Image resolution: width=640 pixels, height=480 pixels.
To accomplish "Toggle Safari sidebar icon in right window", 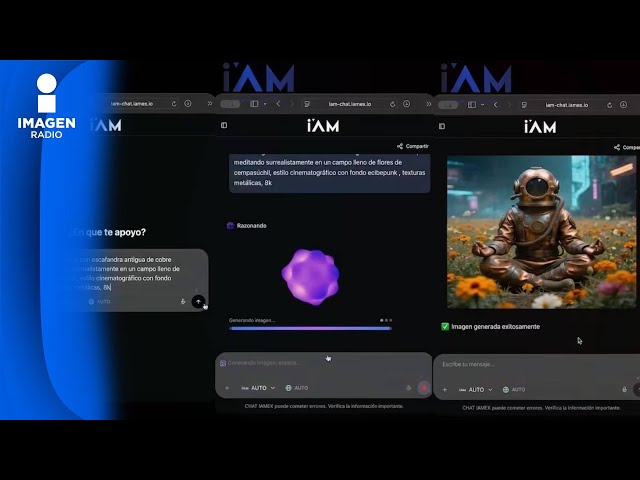I will point(472,105).
